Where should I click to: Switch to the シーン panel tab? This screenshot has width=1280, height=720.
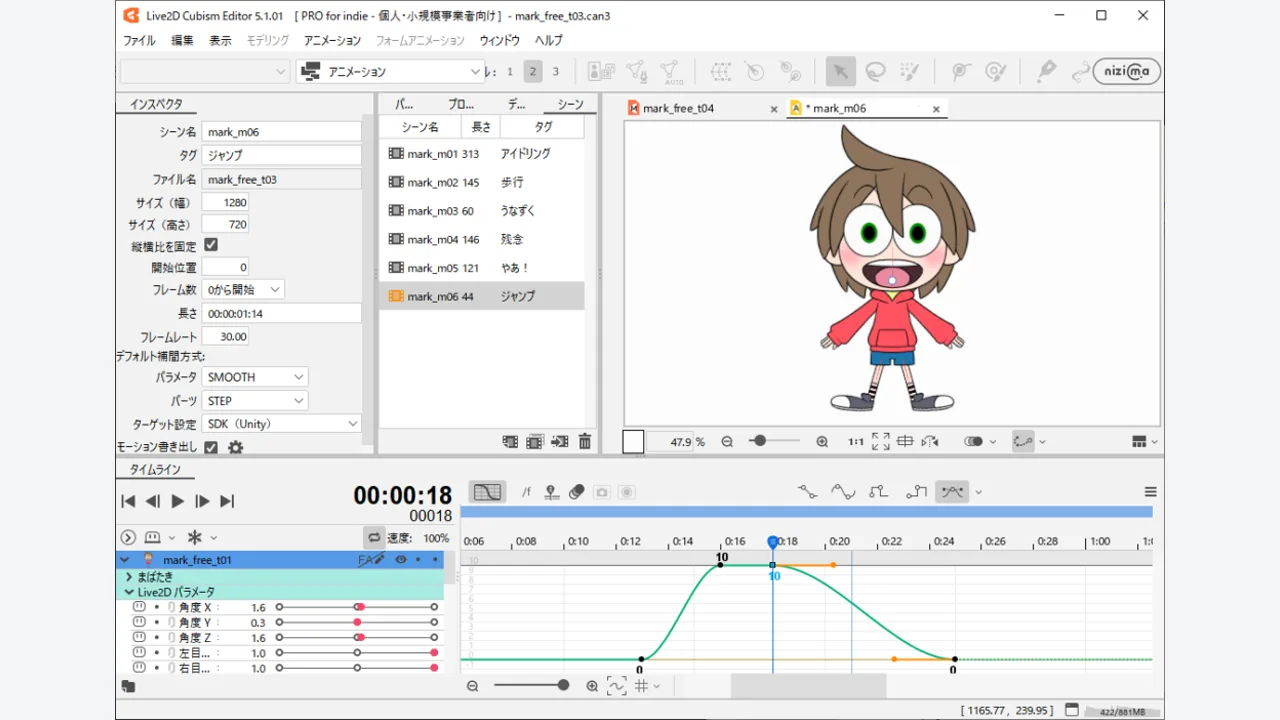point(570,104)
